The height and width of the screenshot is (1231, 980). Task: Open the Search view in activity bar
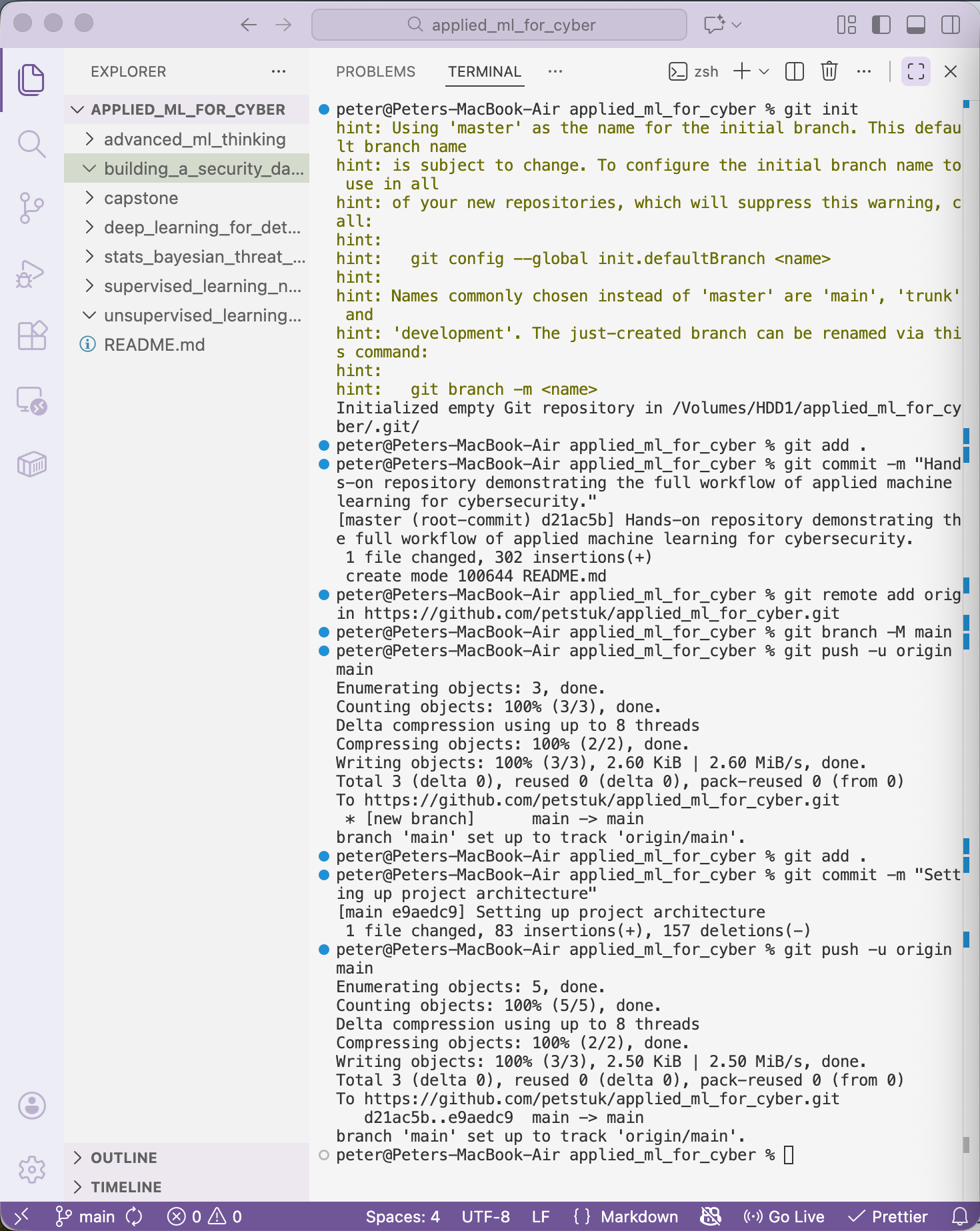pos(31,143)
